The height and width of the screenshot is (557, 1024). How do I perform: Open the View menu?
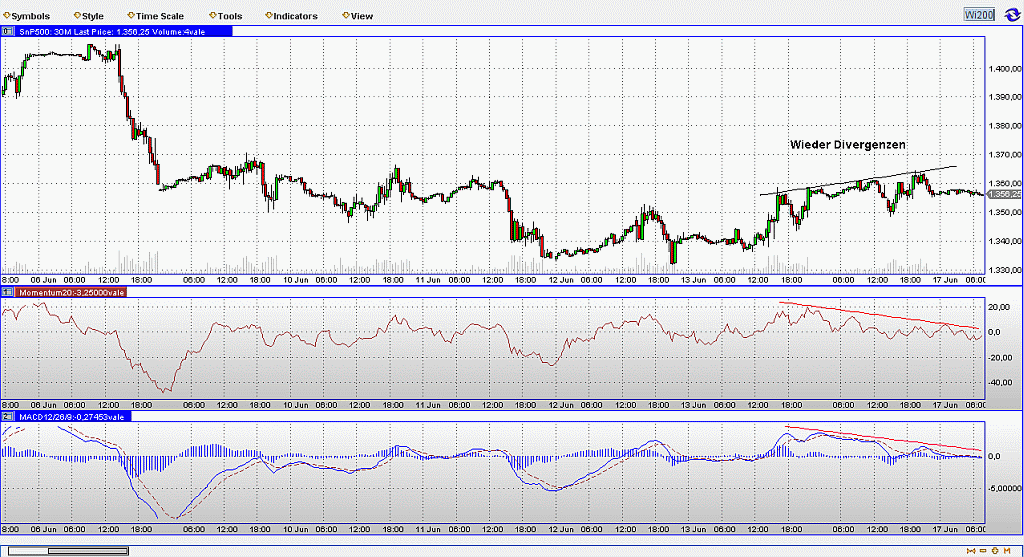[362, 16]
